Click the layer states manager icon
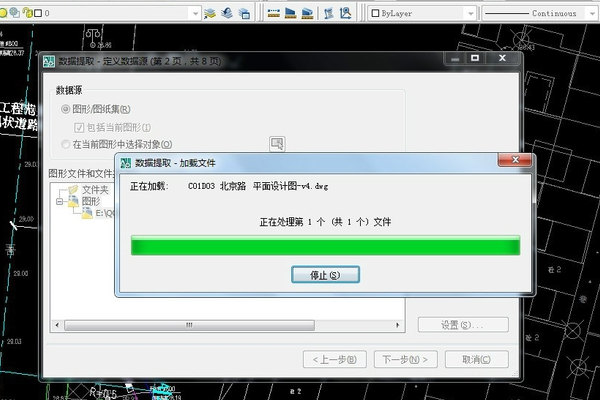The image size is (600, 400). point(244,13)
